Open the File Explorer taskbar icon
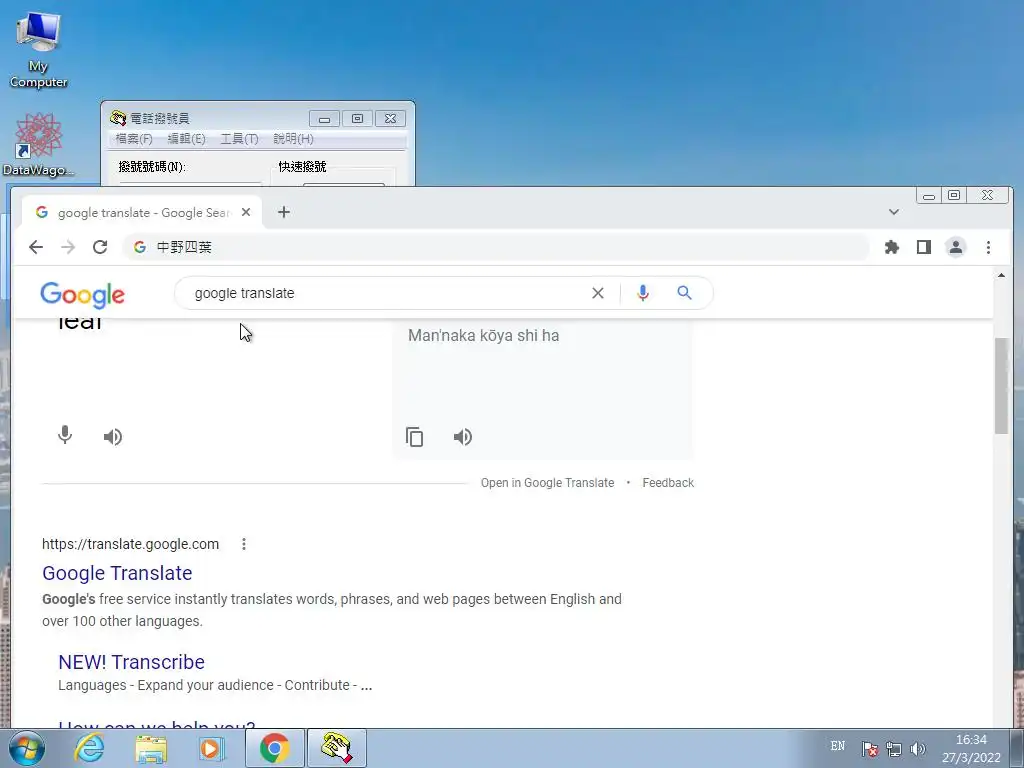The width and height of the screenshot is (1024, 768). point(150,748)
